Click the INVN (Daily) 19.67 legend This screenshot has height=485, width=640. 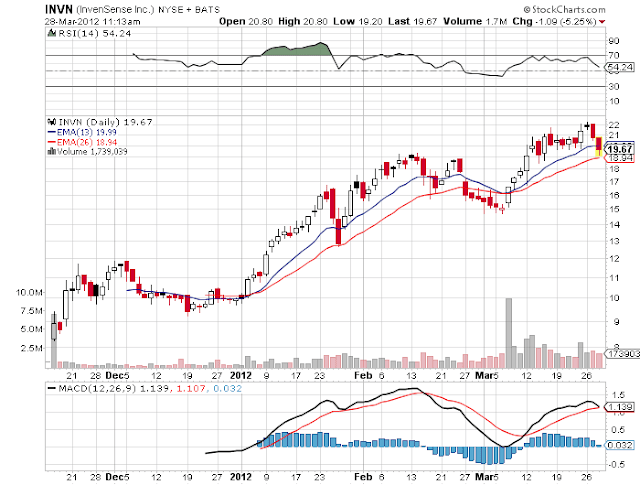[x=105, y=122]
